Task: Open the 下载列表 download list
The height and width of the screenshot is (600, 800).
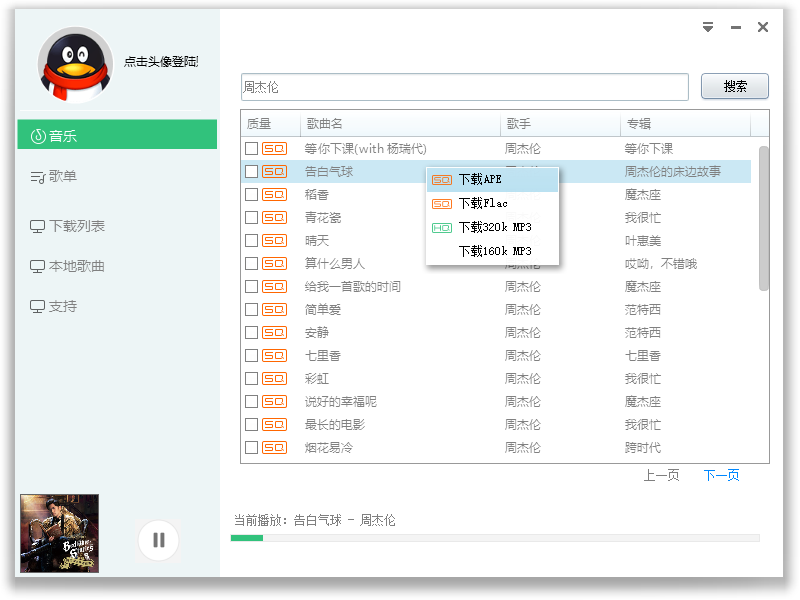Action: pyautogui.click(x=67, y=226)
